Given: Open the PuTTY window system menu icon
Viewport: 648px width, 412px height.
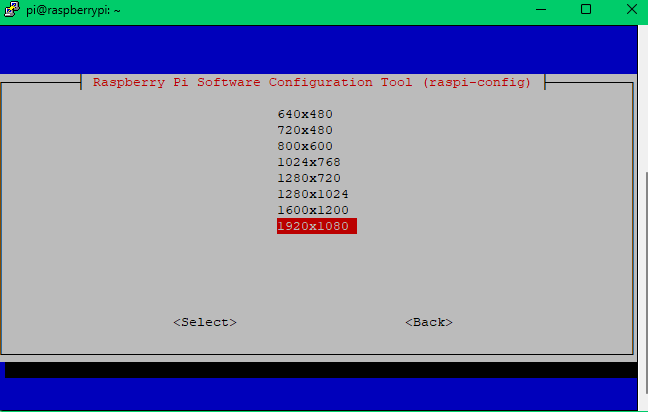Looking at the screenshot, I should [x=12, y=10].
